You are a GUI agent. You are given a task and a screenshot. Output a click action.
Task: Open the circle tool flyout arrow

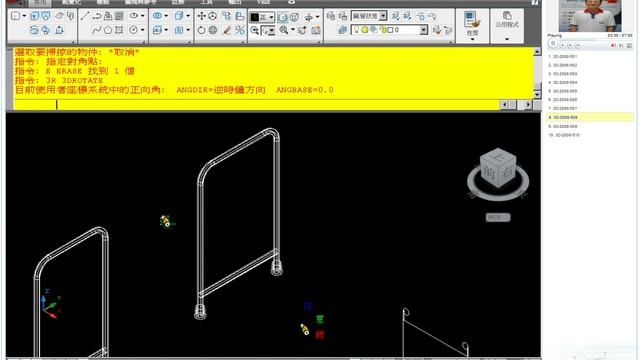click(142, 30)
